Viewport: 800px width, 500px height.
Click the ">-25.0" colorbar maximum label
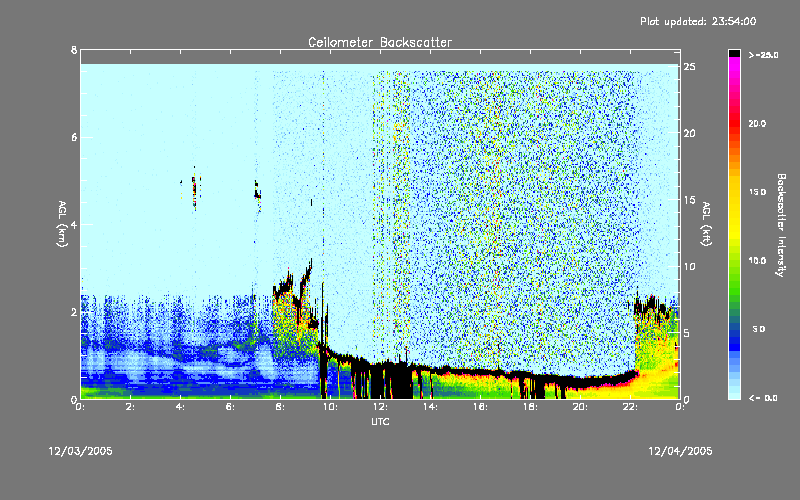pyautogui.click(x=763, y=55)
